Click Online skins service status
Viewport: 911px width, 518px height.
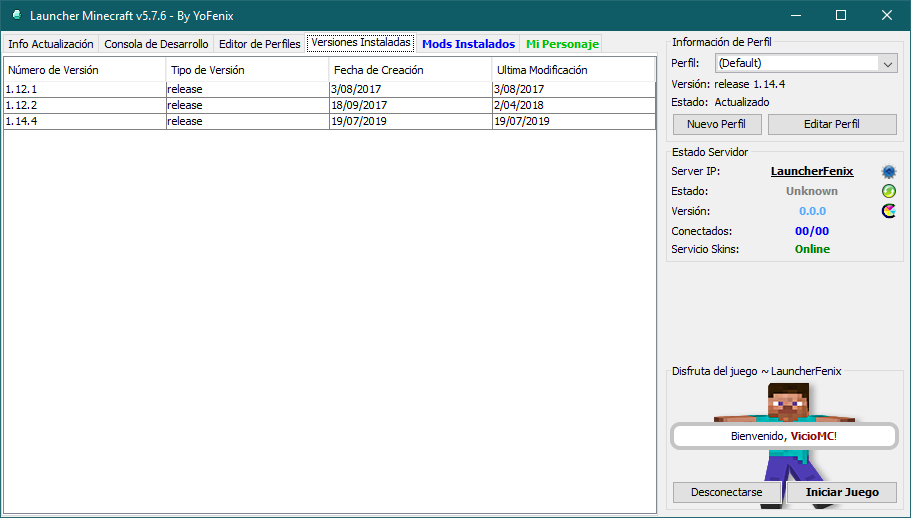[x=812, y=249]
